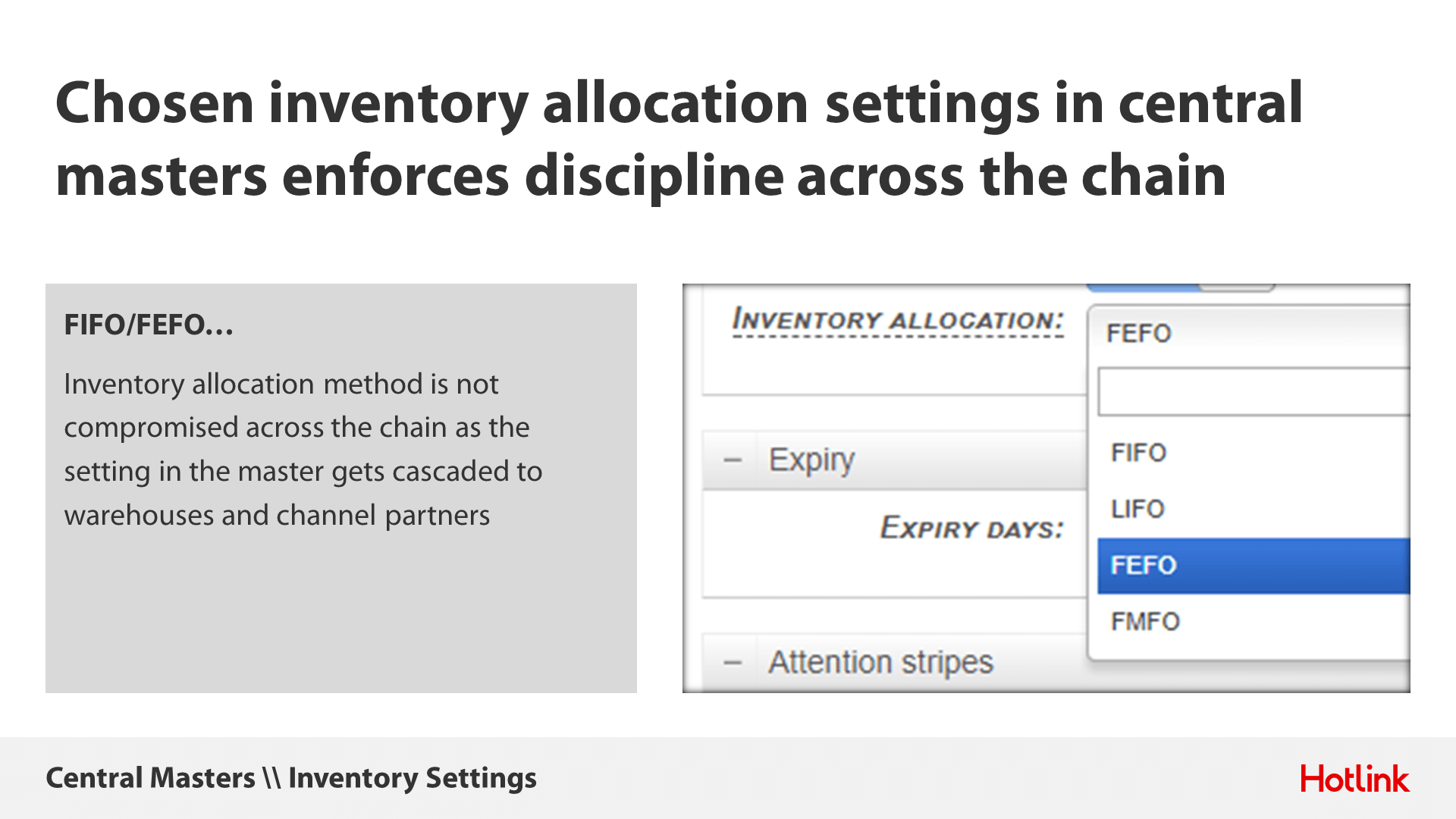The height and width of the screenshot is (819, 1456).
Task: Click the gray tab beside the blue tab
Action: click(x=1237, y=287)
